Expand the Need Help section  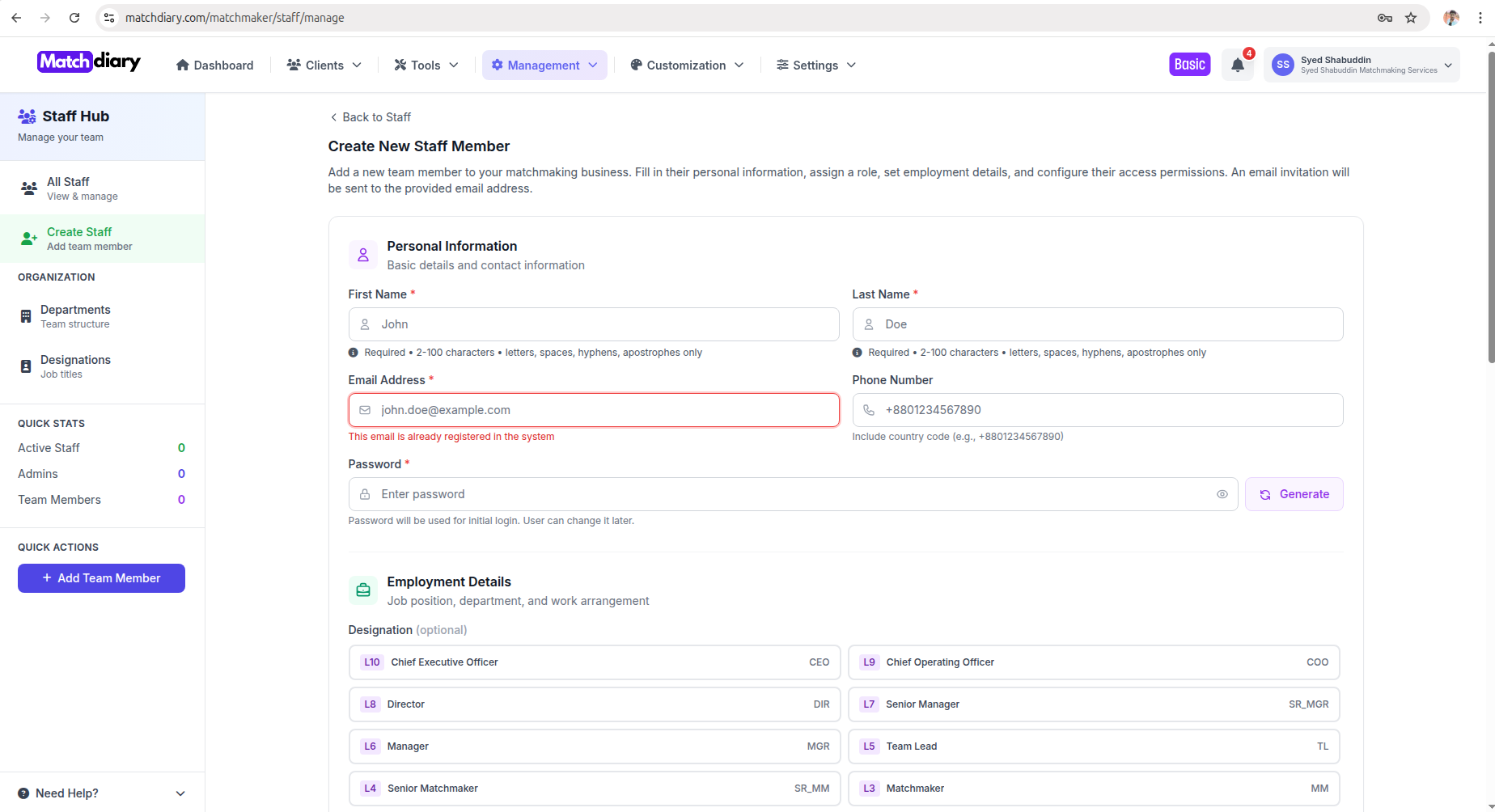point(102,793)
